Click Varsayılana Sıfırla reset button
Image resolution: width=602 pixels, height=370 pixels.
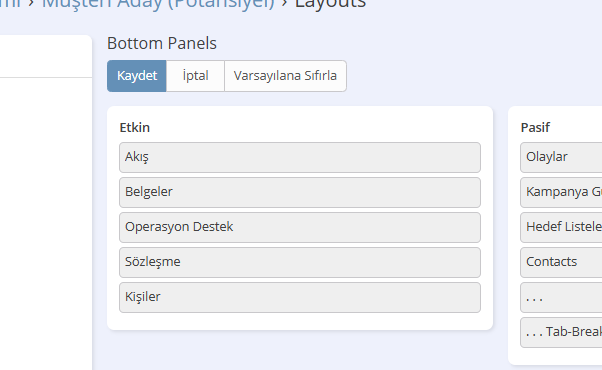click(x=285, y=76)
